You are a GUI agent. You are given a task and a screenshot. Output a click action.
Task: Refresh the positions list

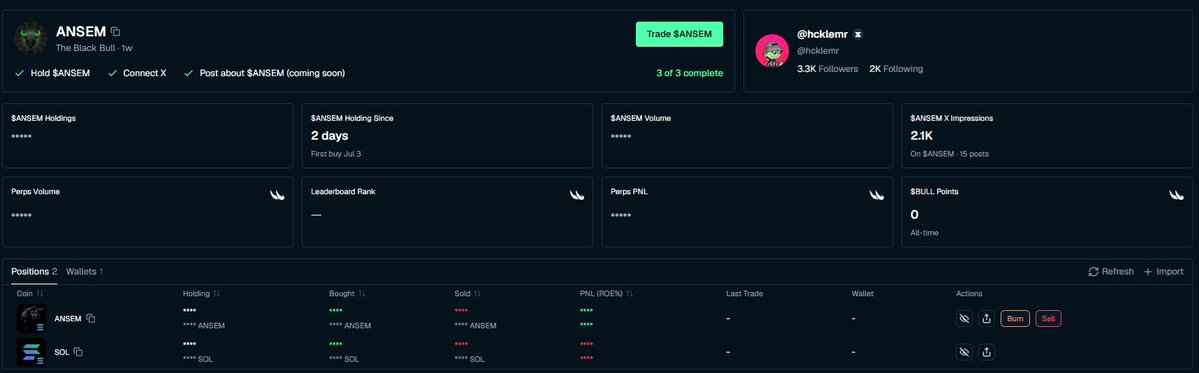[x=1111, y=271]
